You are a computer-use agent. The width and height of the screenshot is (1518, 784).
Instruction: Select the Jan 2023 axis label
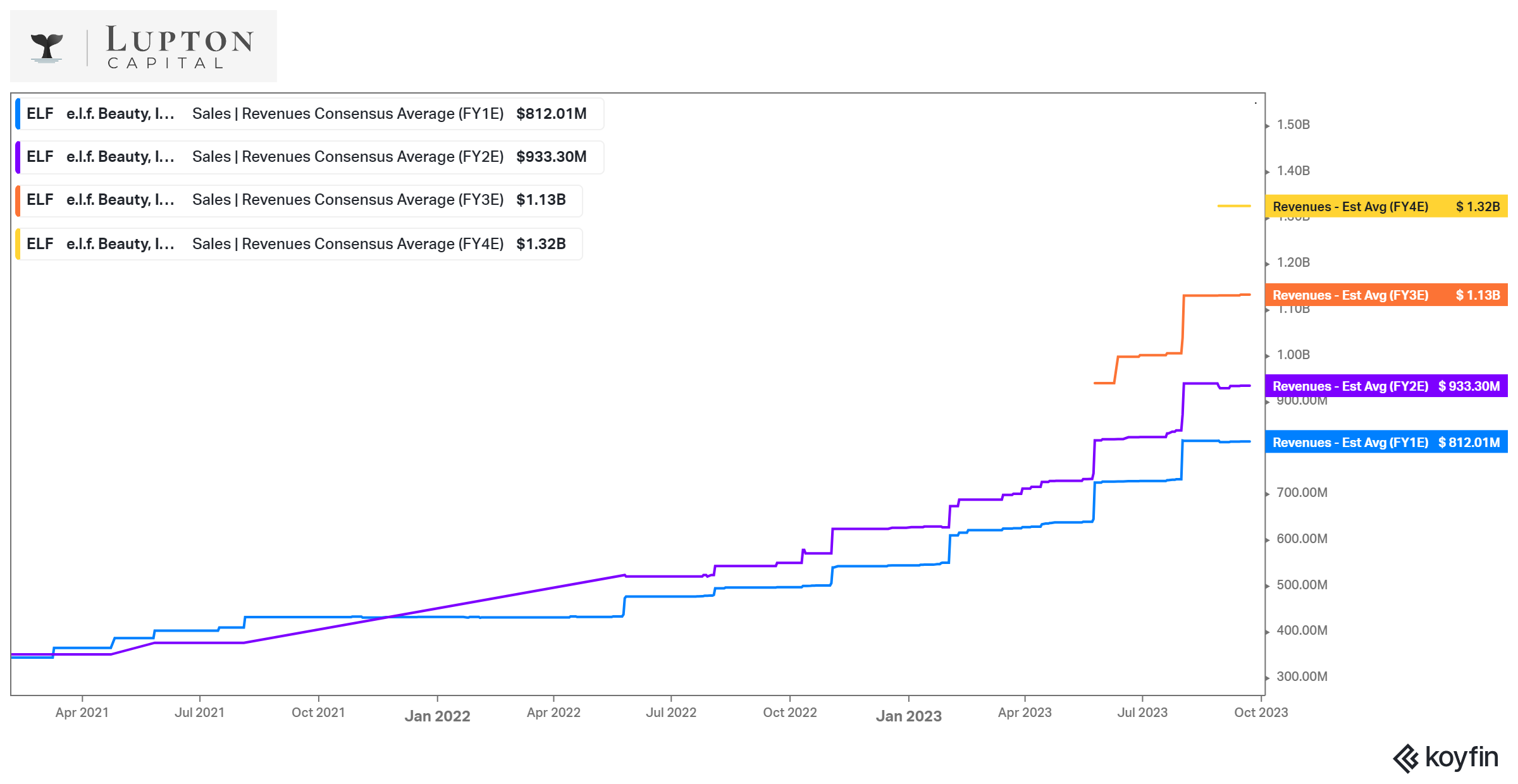click(x=910, y=715)
